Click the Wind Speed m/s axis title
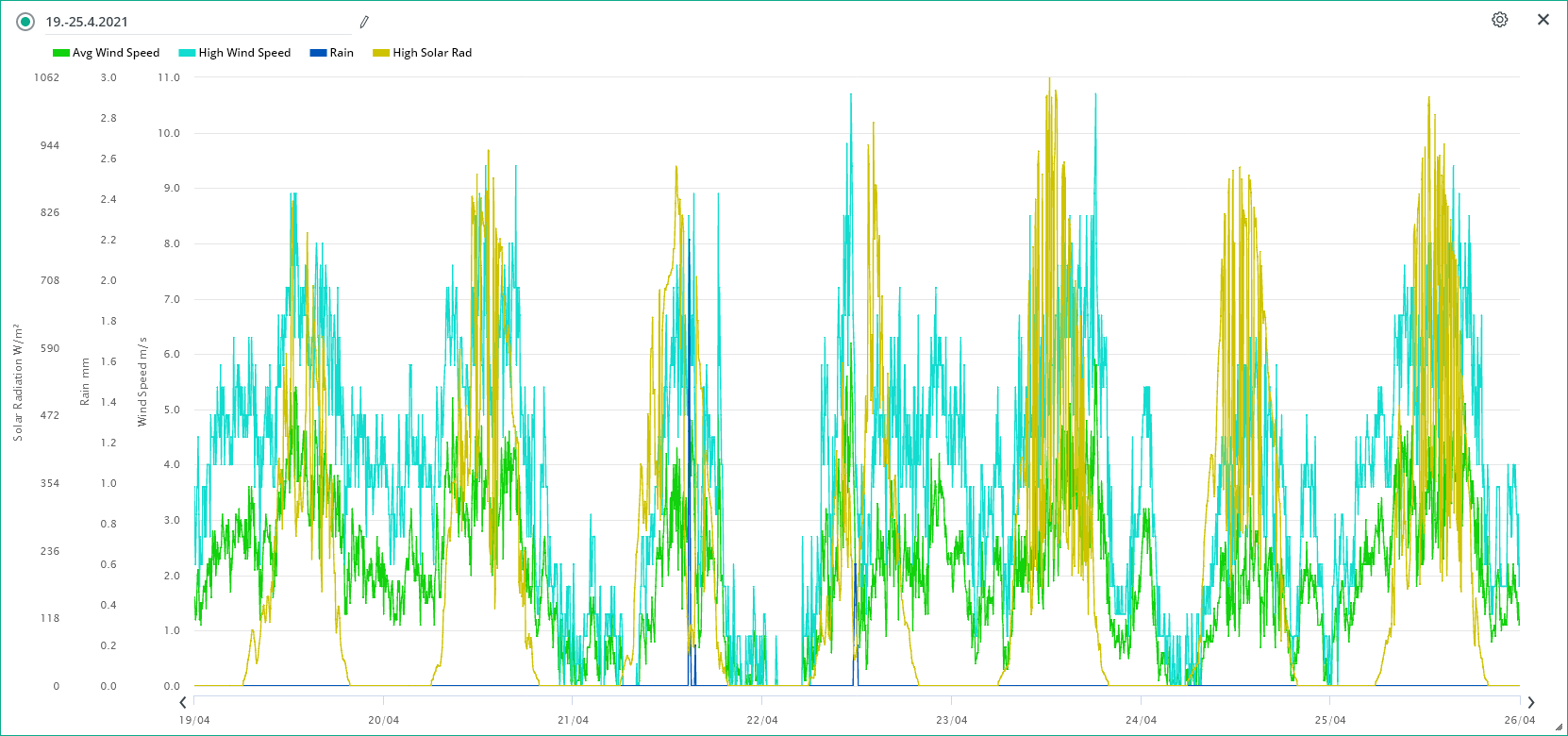The image size is (1568, 736). point(142,382)
